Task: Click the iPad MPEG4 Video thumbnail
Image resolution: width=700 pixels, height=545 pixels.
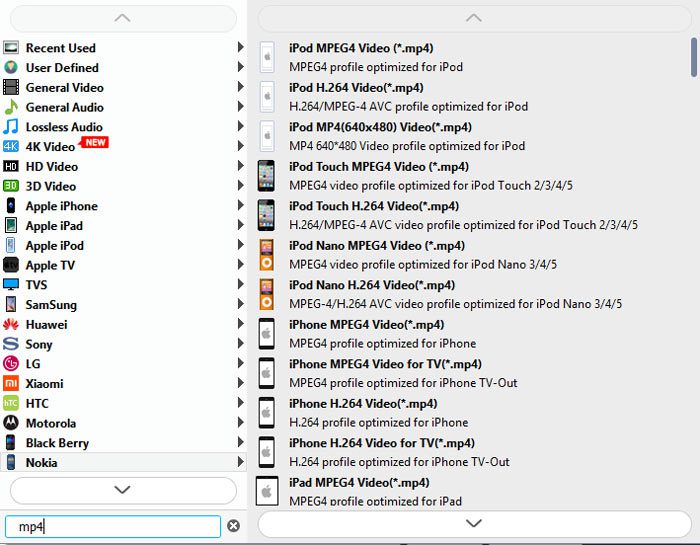Action: click(267, 491)
